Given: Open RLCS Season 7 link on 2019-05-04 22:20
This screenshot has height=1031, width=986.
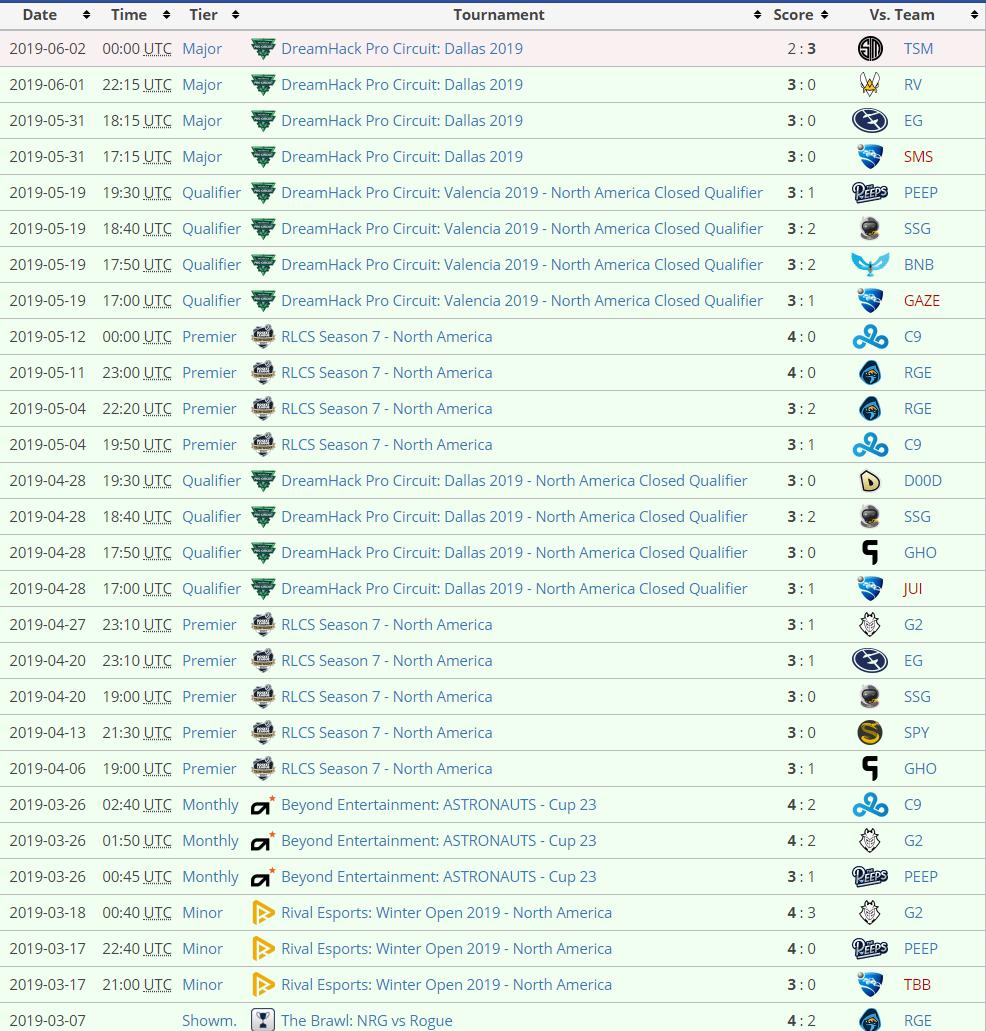Looking at the screenshot, I should click(x=387, y=409).
